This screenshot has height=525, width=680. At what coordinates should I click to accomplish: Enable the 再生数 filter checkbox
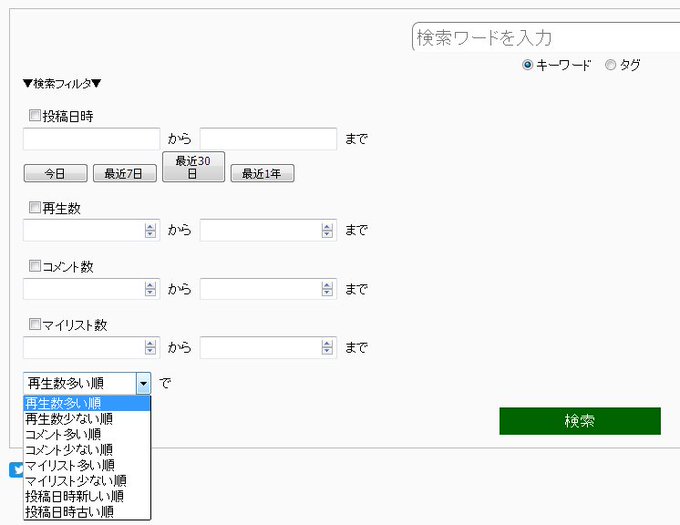point(35,207)
